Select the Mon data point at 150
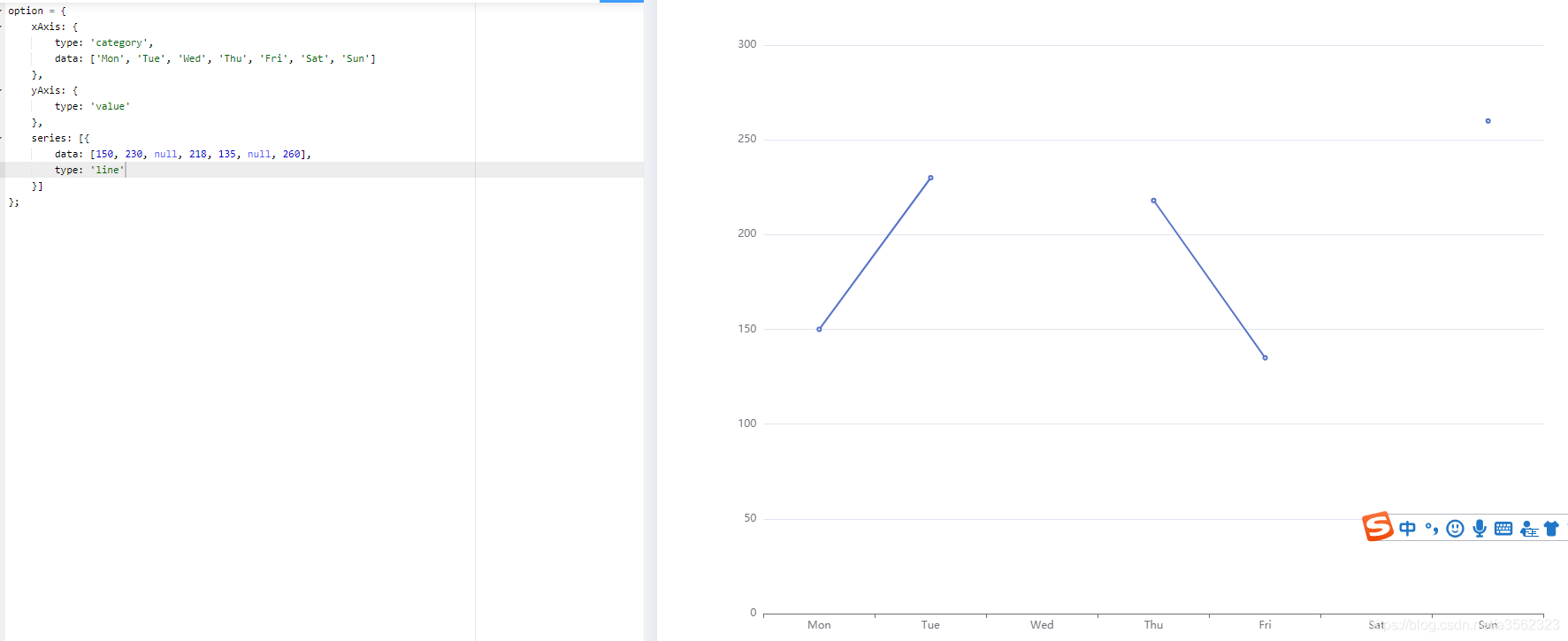This screenshot has height=641, width=1568. 819,329
